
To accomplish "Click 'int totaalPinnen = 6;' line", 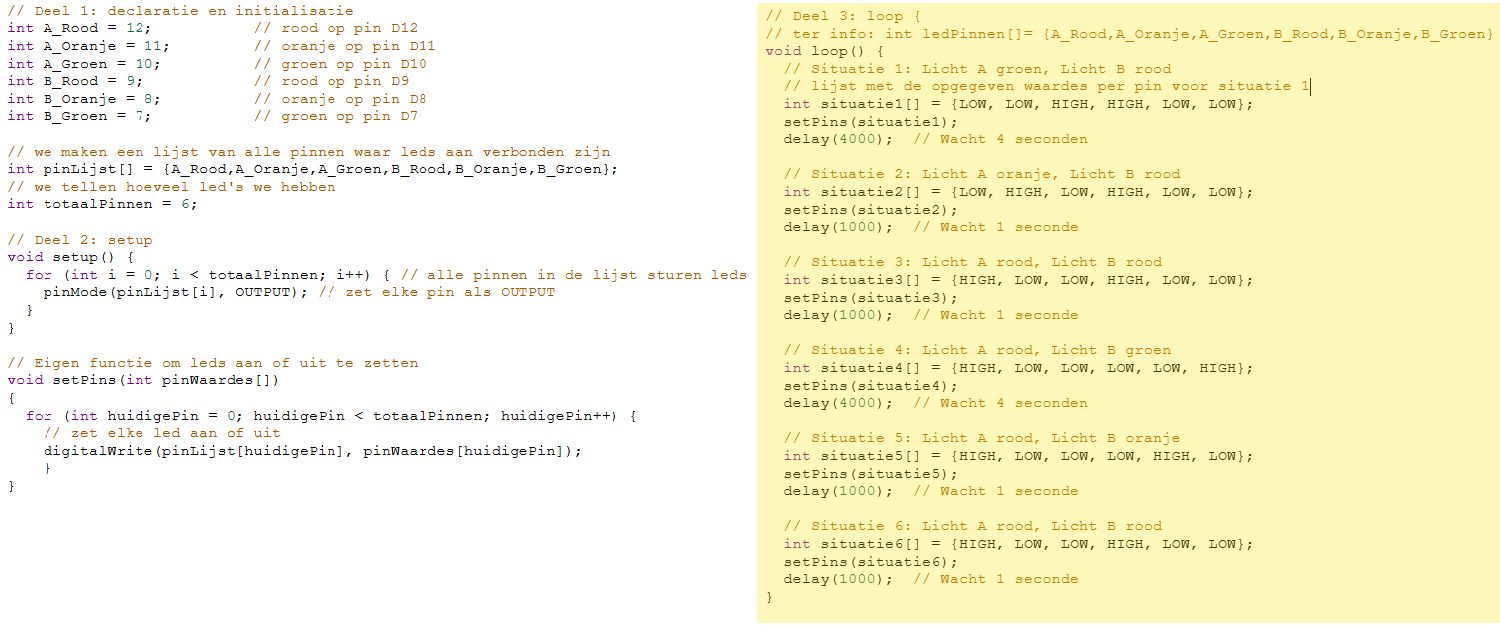I will click(x=102, y=204).
